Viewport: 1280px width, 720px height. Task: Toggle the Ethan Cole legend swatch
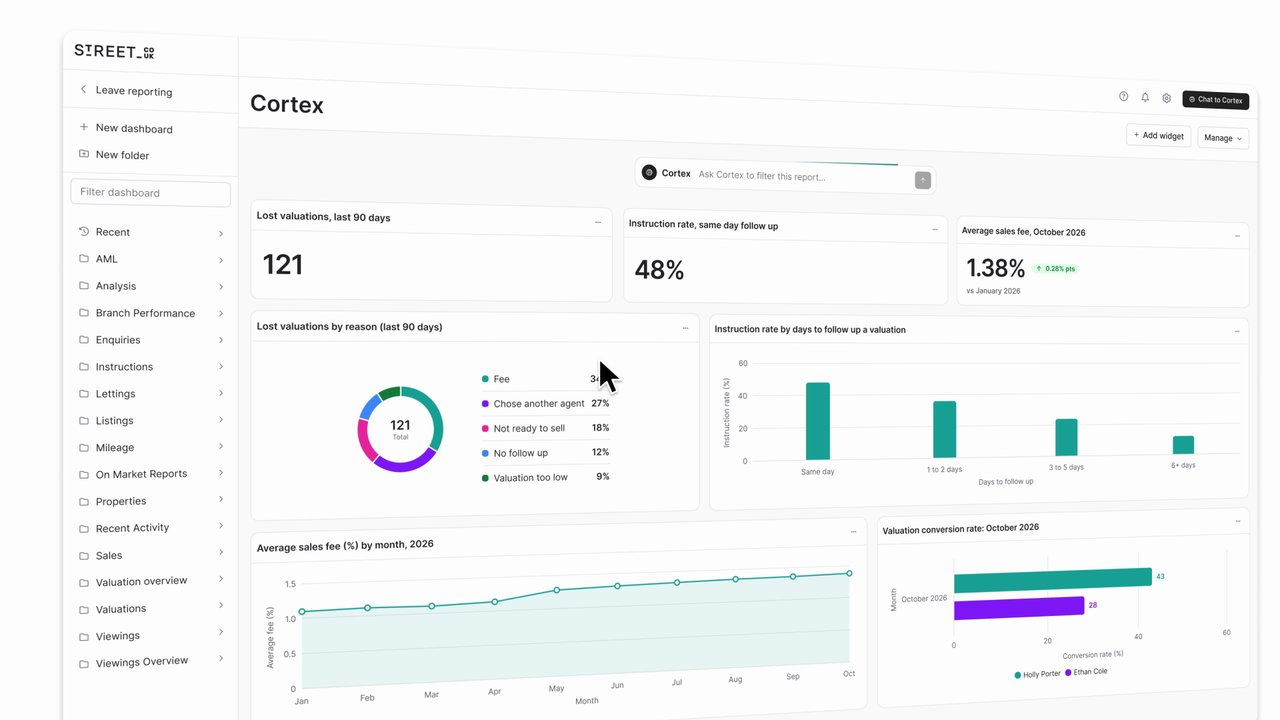click(x=1068, y=673)
